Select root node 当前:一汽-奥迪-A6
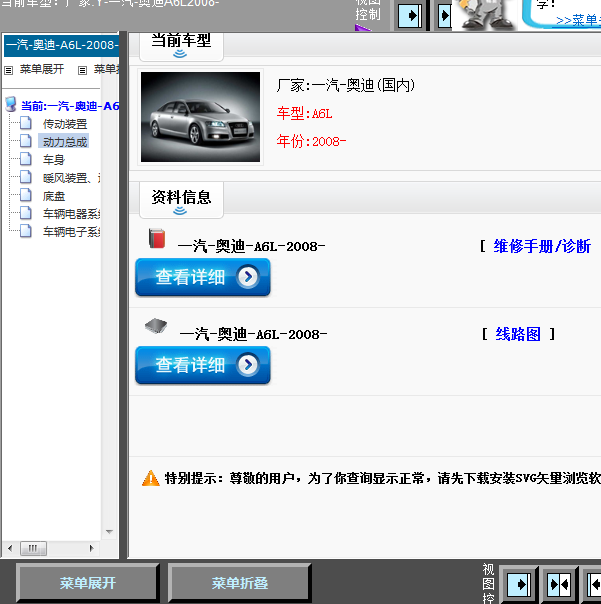The image size is (601, 604). 70,106
